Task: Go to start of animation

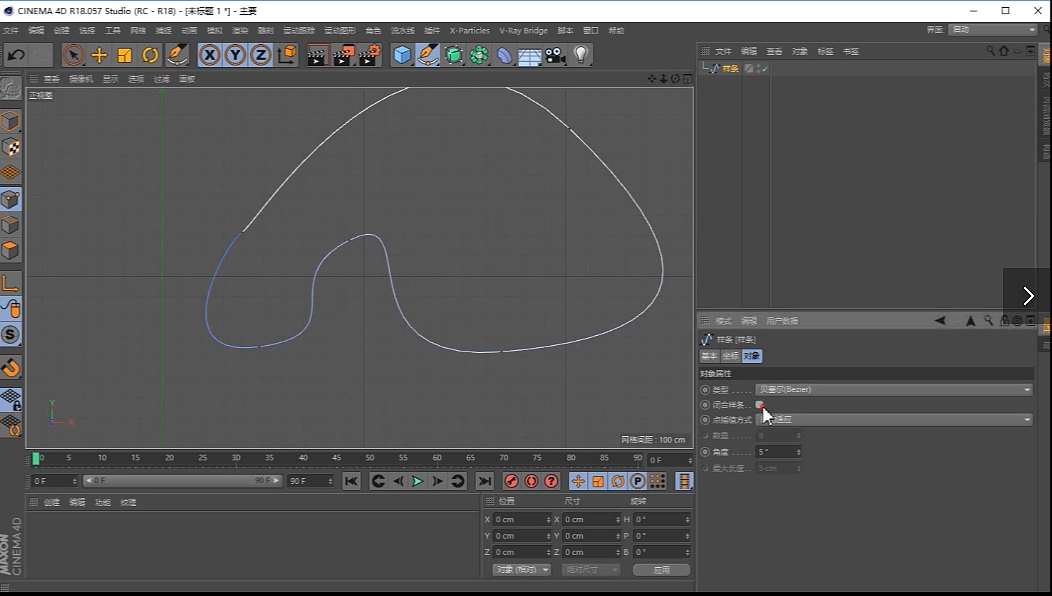Action: click(351, 481)
